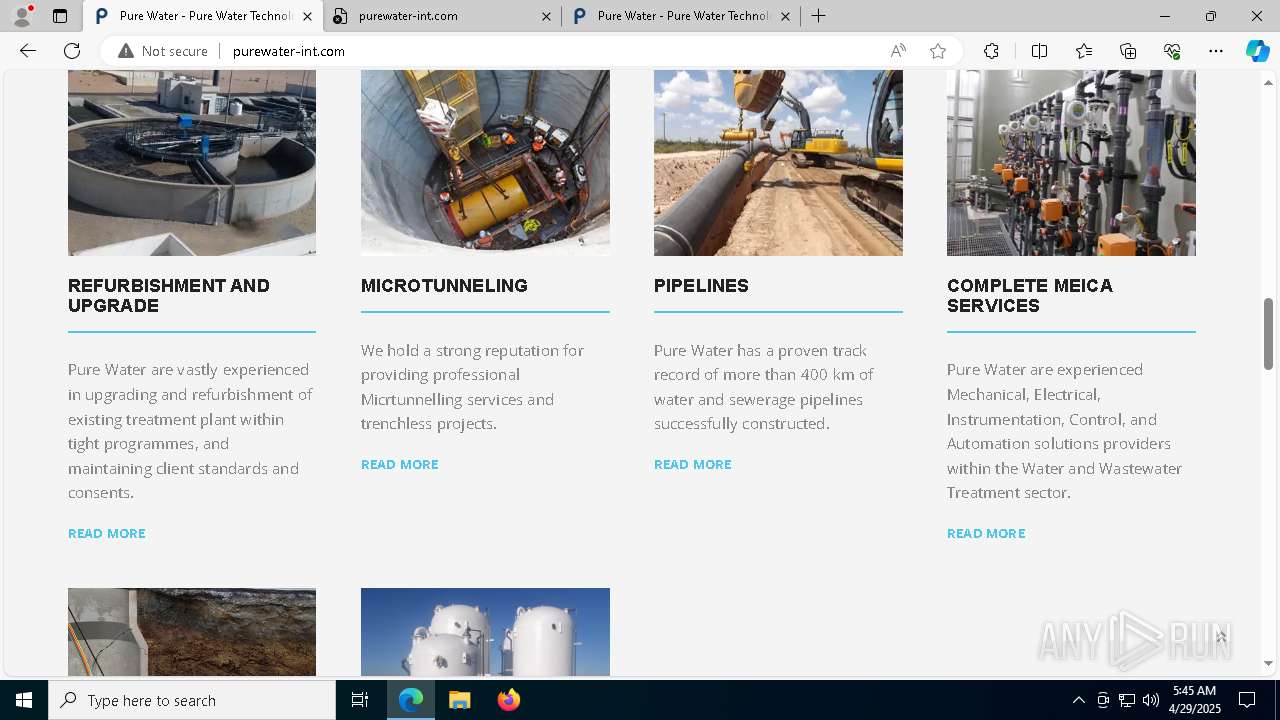Open the MEICA pipework valves image

1071,163
